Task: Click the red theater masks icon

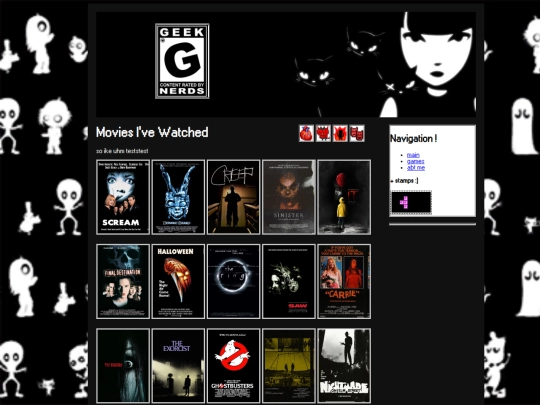Action: click(357, 133)
